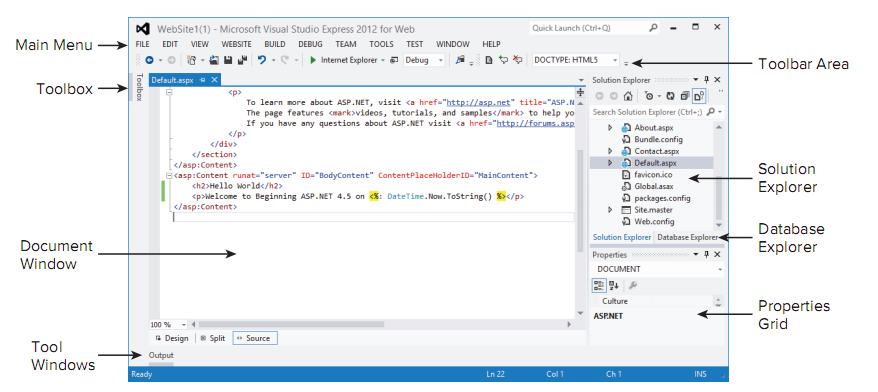Open the TOOLS menu

pyautogui.click(x=381, y=44)
